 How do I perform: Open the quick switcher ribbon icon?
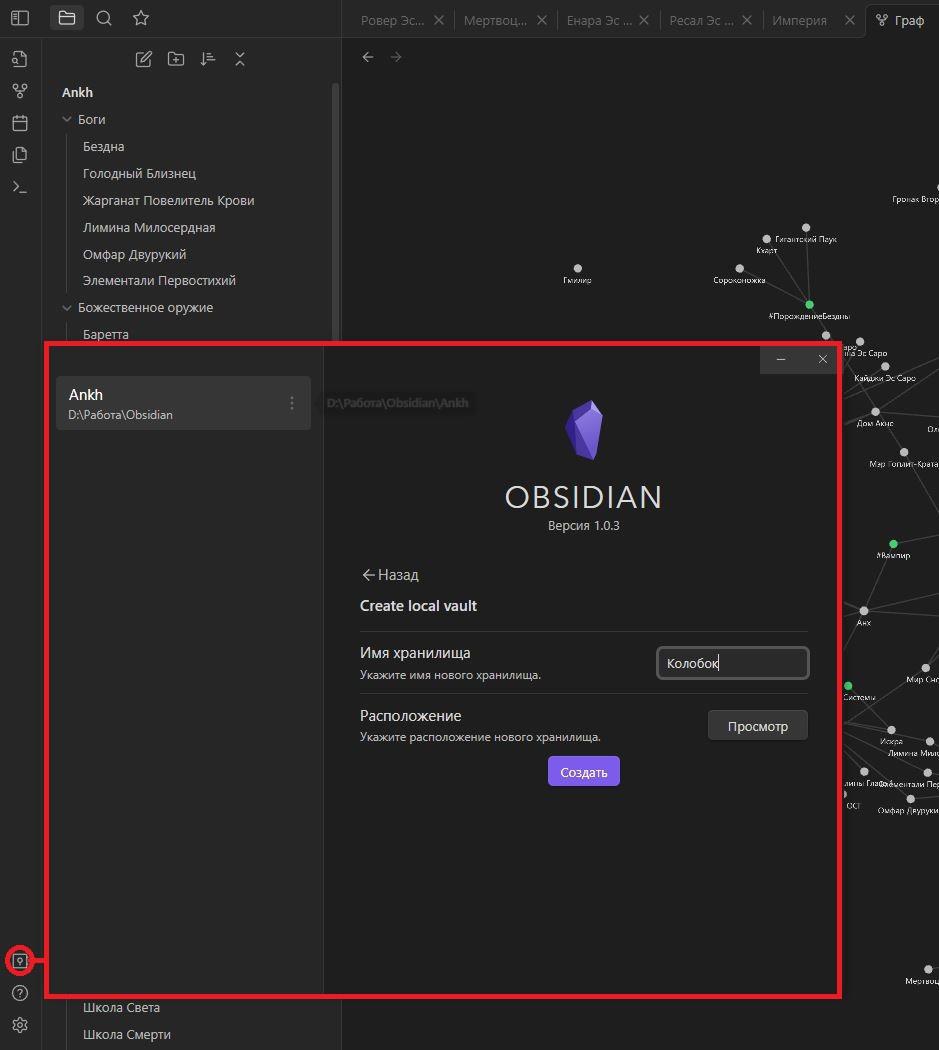point(20,59)
